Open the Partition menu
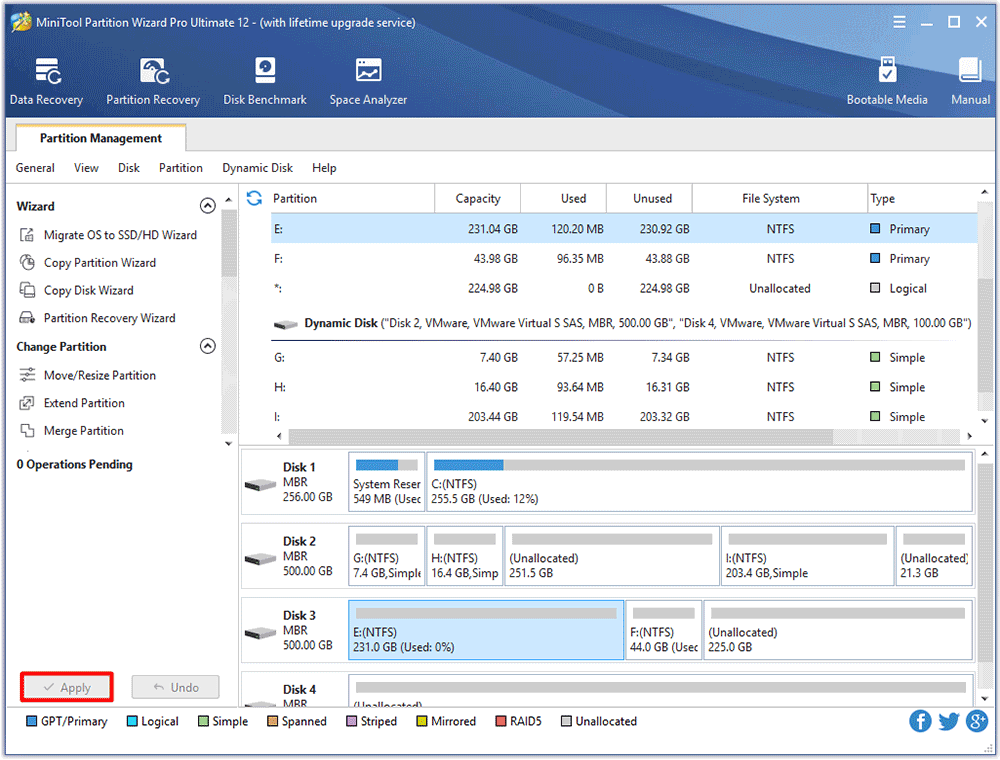This screenshot has width=1000, height=760. pos(180,168)
